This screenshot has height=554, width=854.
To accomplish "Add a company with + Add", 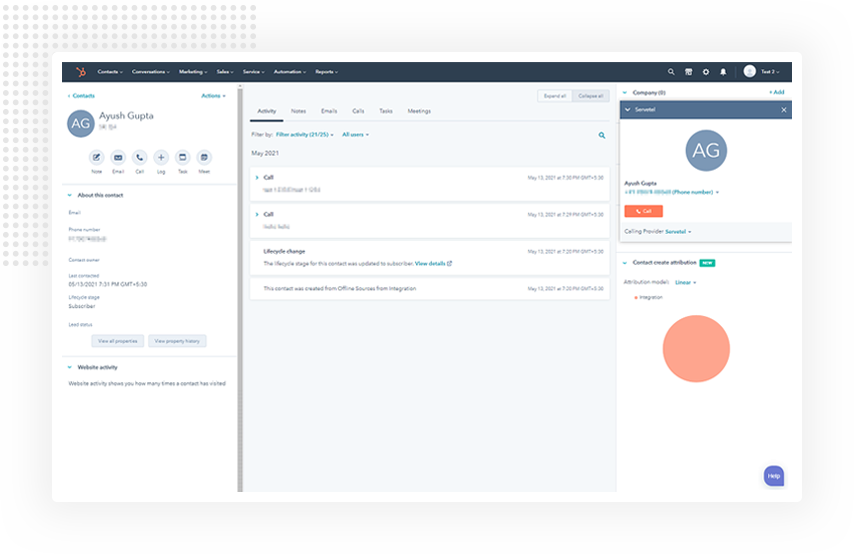I will 777,92.
